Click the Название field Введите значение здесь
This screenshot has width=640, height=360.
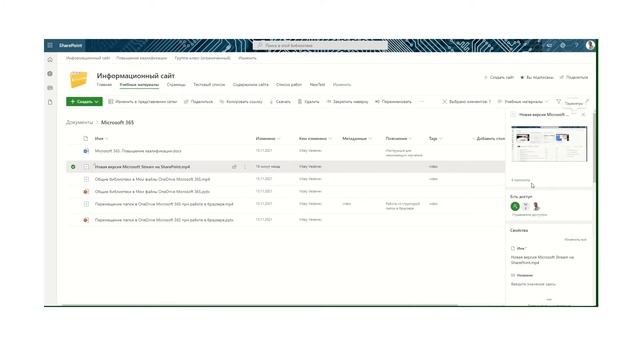pos(533,284)
